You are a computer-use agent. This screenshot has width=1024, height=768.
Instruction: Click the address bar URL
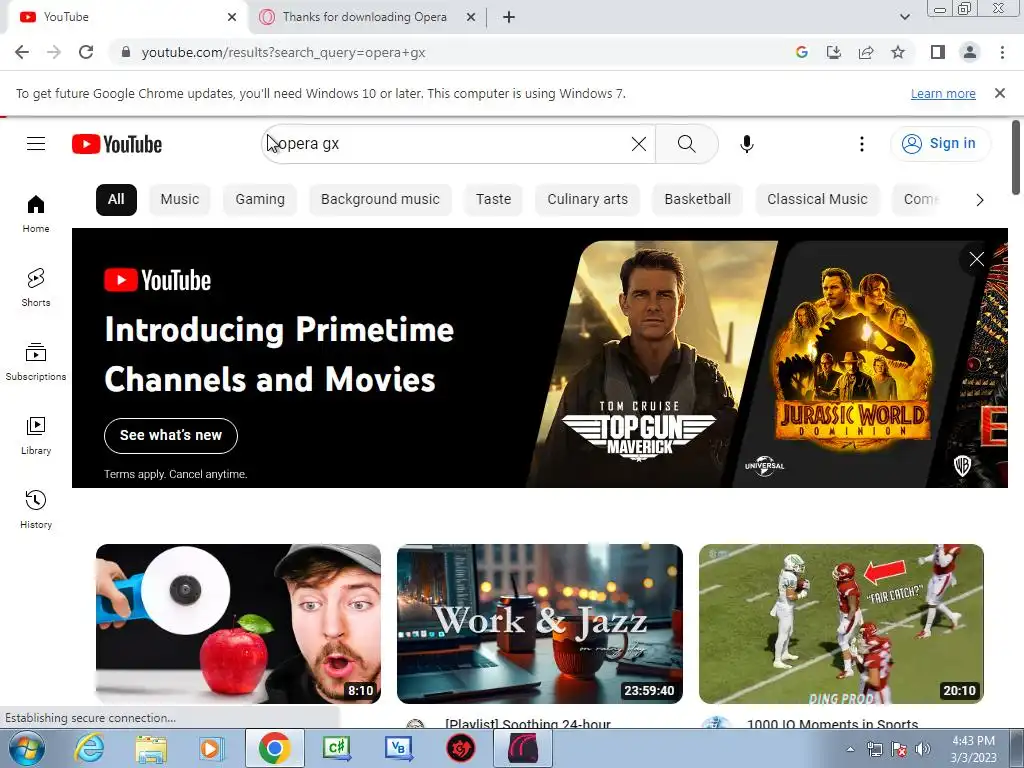point(283,52)
